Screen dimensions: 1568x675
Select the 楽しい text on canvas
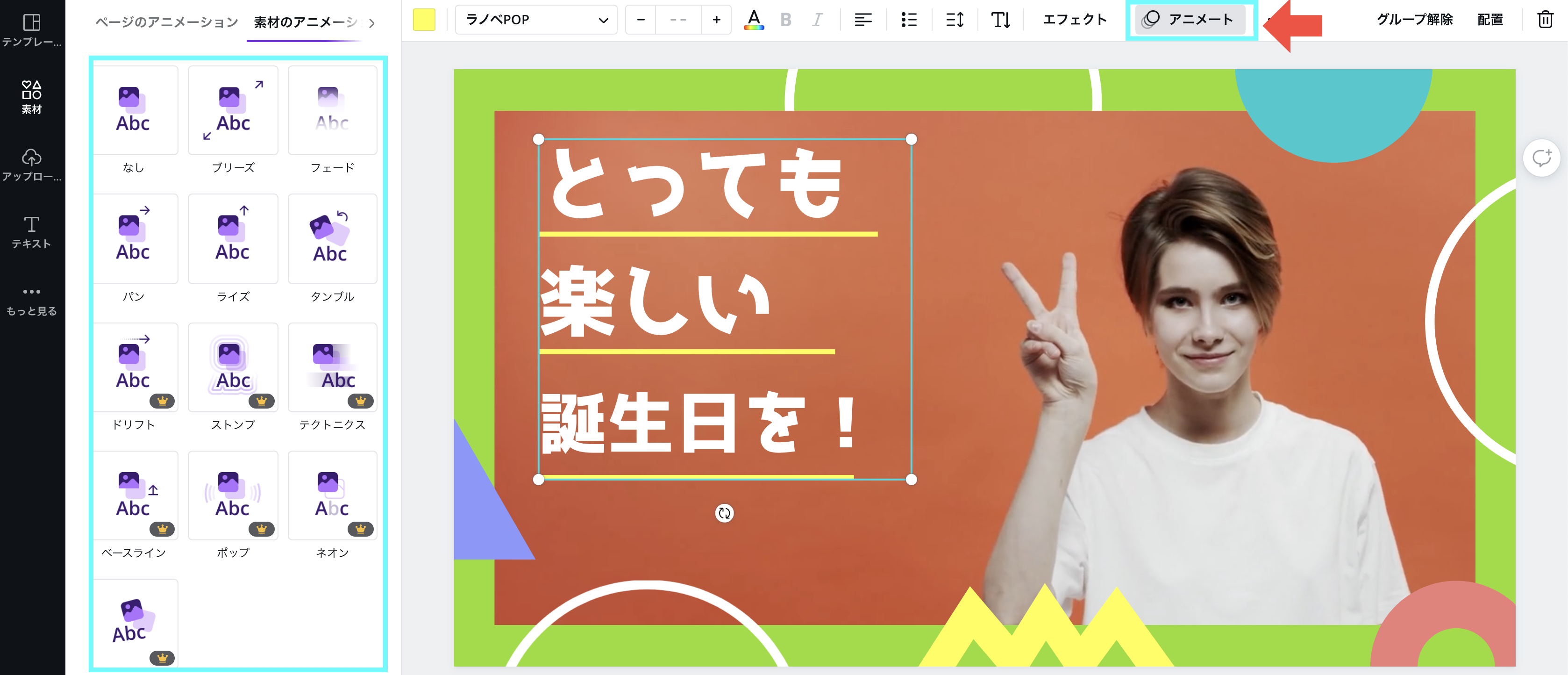[x=655, y=301]
